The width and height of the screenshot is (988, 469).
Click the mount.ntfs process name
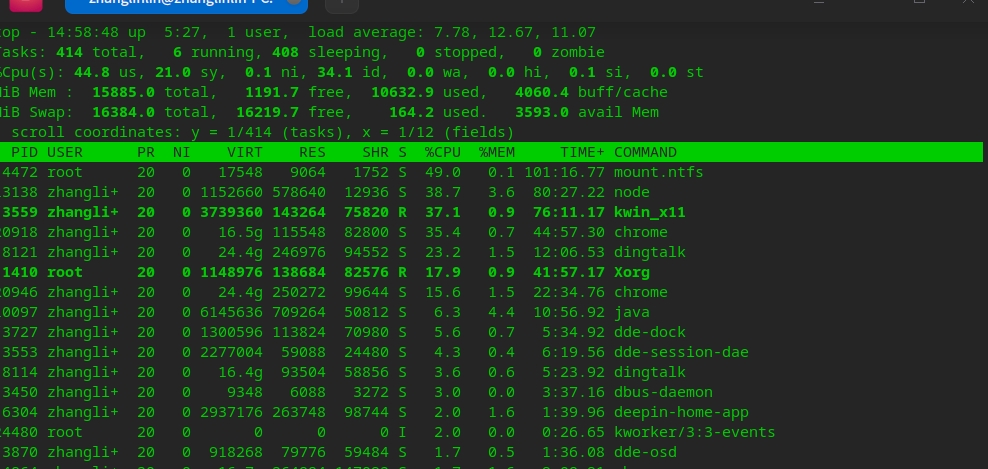pyautogui.click(x=658, y=172)
